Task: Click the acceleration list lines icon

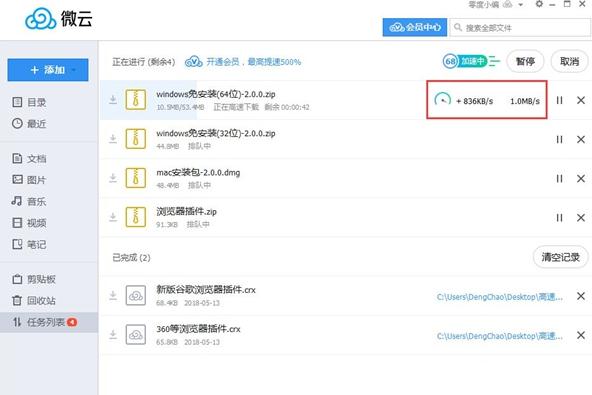Action: (x=495, y=61)
